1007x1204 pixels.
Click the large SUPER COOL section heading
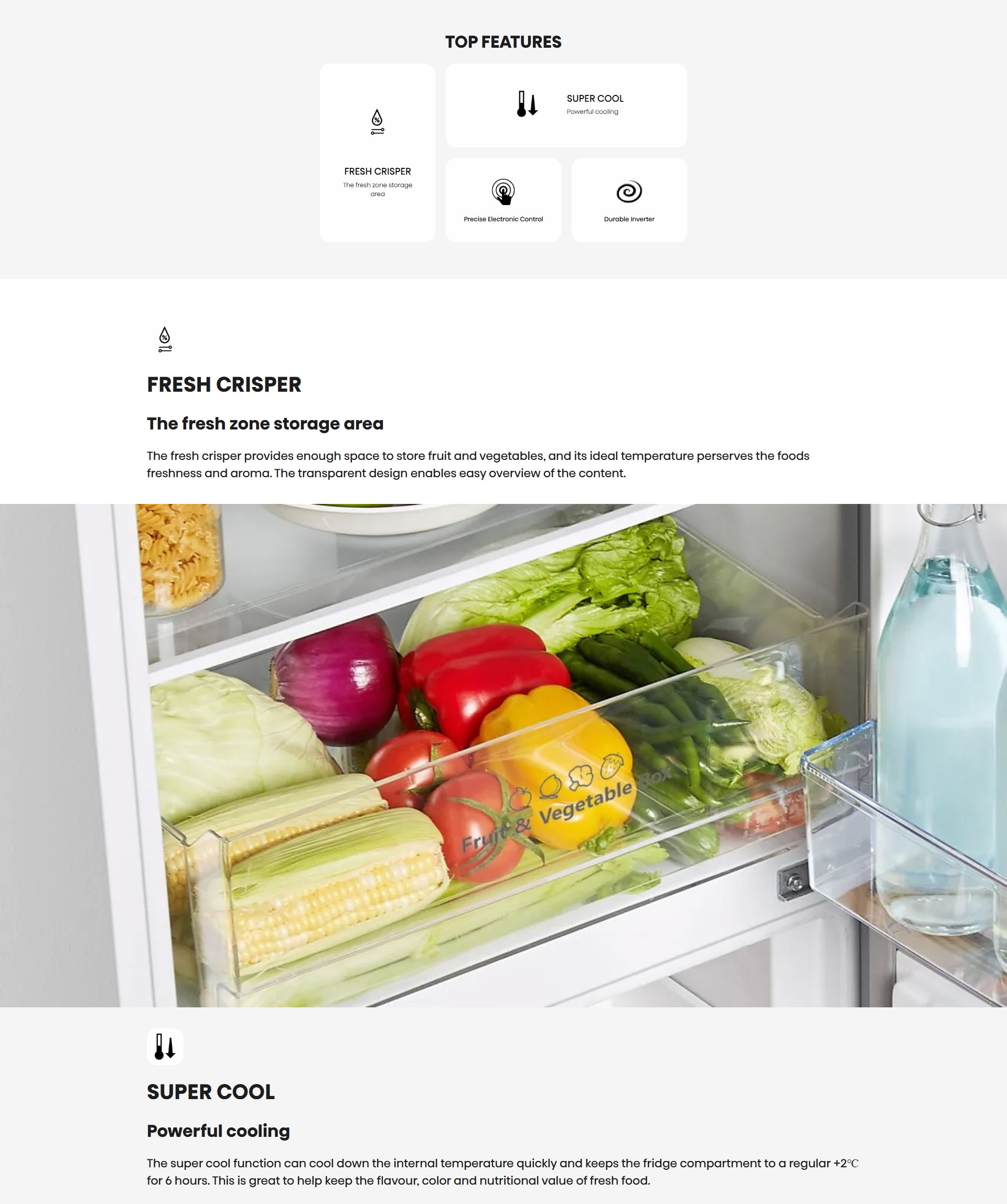(210, 1092)
